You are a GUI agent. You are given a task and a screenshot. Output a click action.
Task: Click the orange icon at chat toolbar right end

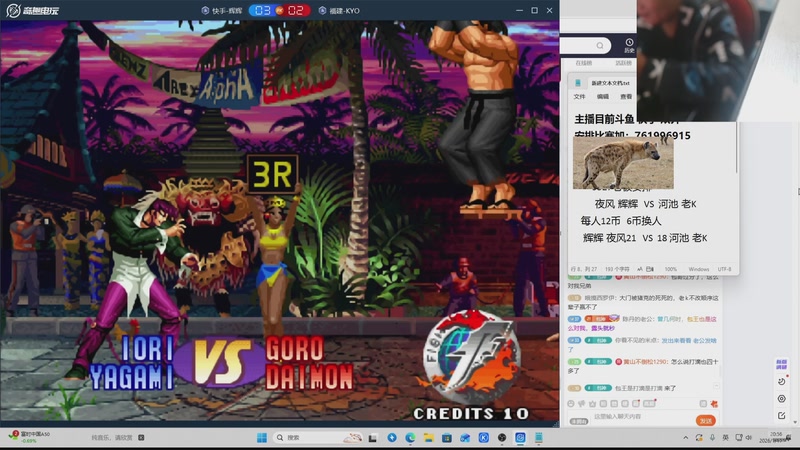pos(714,404)
